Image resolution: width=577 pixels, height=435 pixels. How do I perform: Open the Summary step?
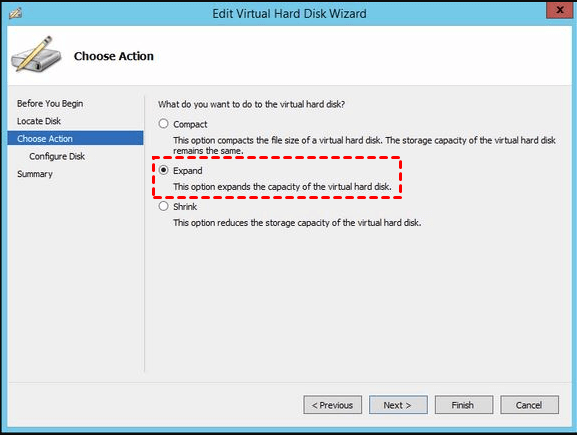pyautogui.click(x=35, y=174)
